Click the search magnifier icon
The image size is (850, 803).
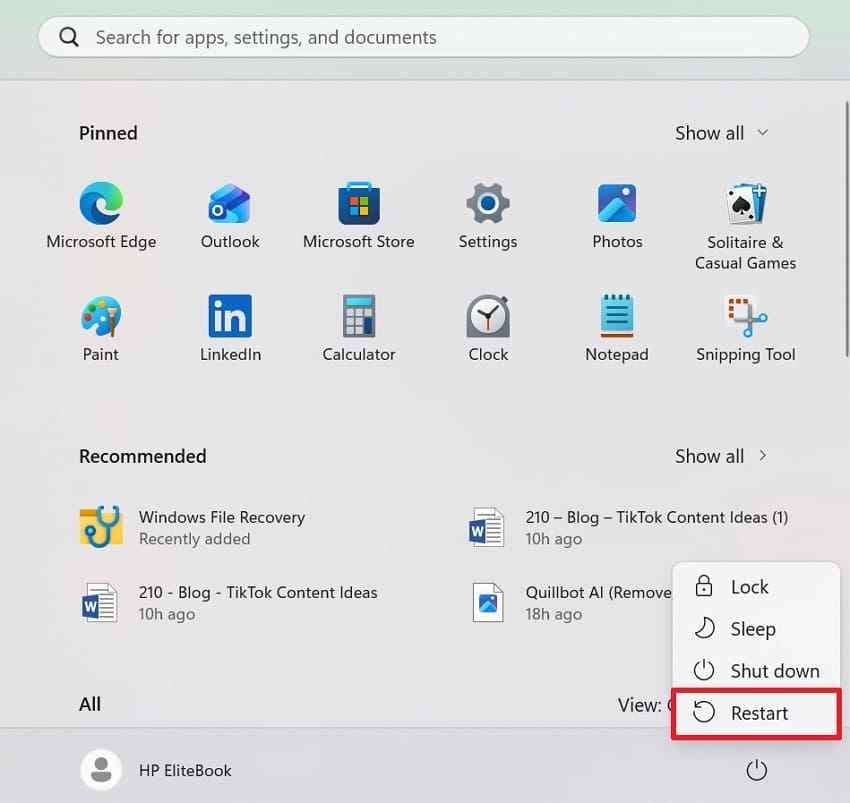[69, 37]
